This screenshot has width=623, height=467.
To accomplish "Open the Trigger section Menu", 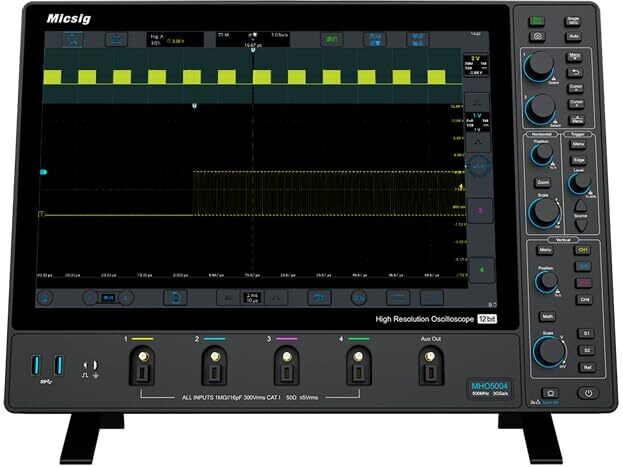I will point(578,144).
